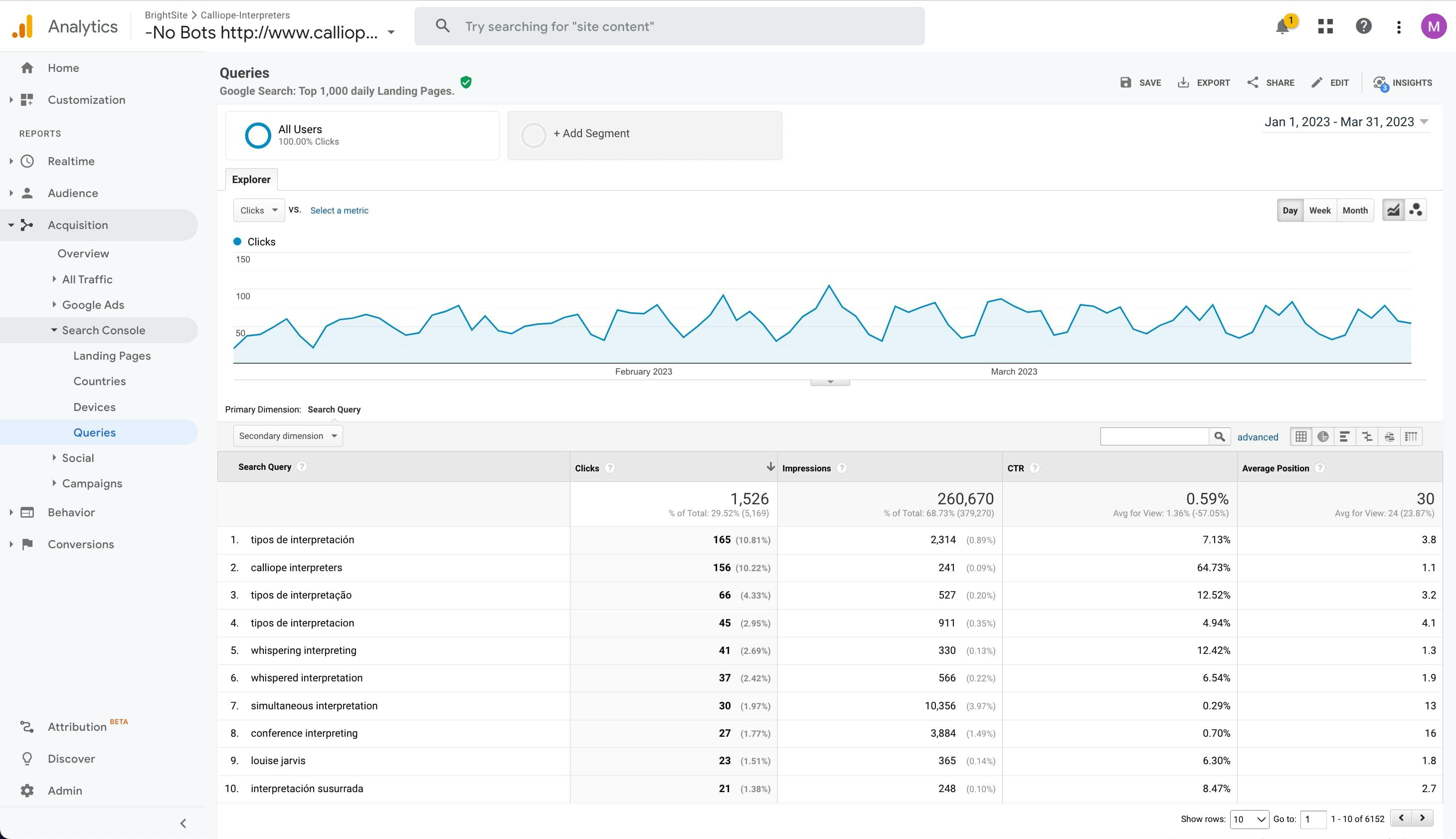
Task: Switch chart granularity to Week
Action: click(x=1319, y=210)
